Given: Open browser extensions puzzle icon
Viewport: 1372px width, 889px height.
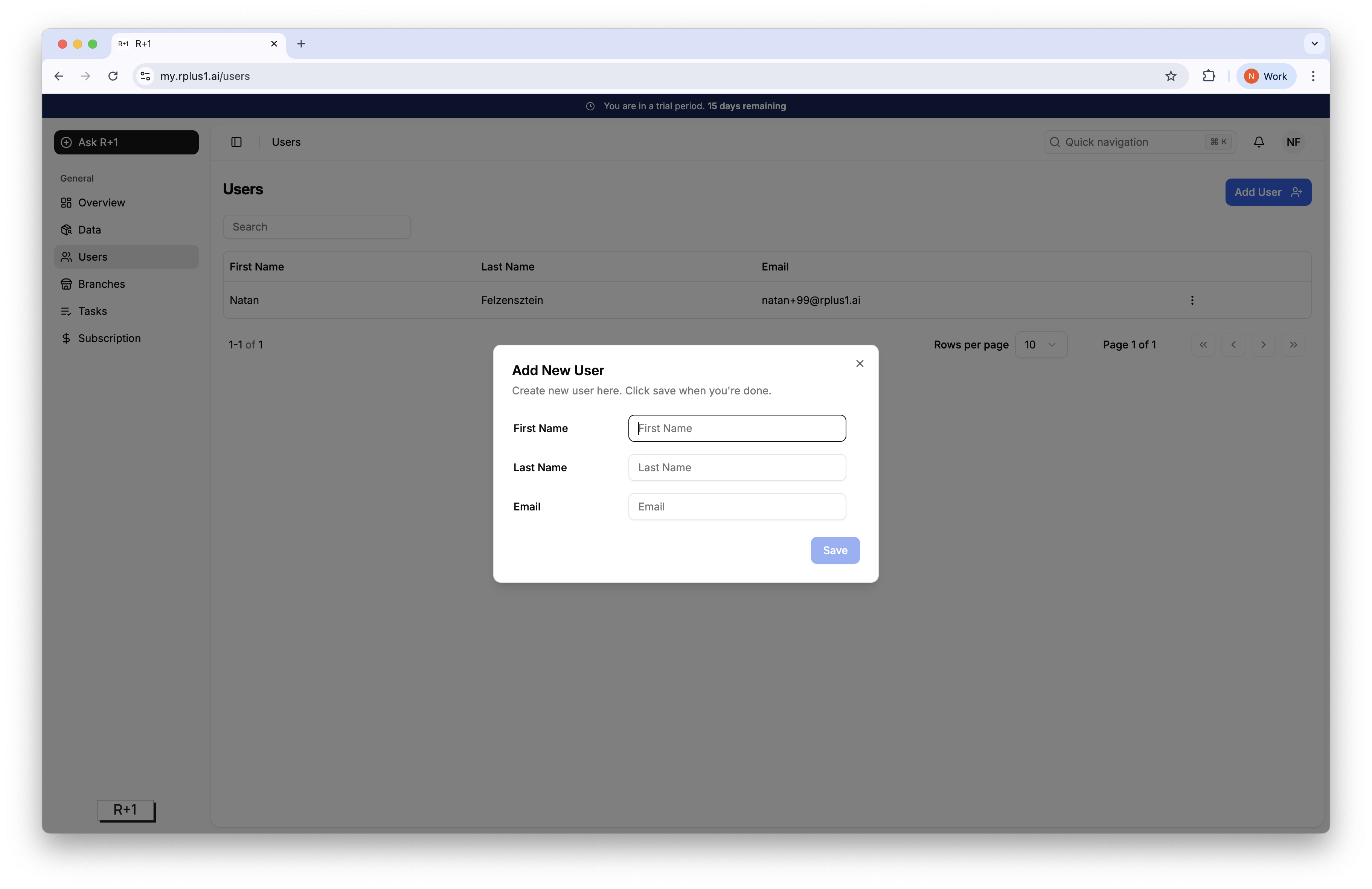Looking at the screenshot, I should 1208,76.
